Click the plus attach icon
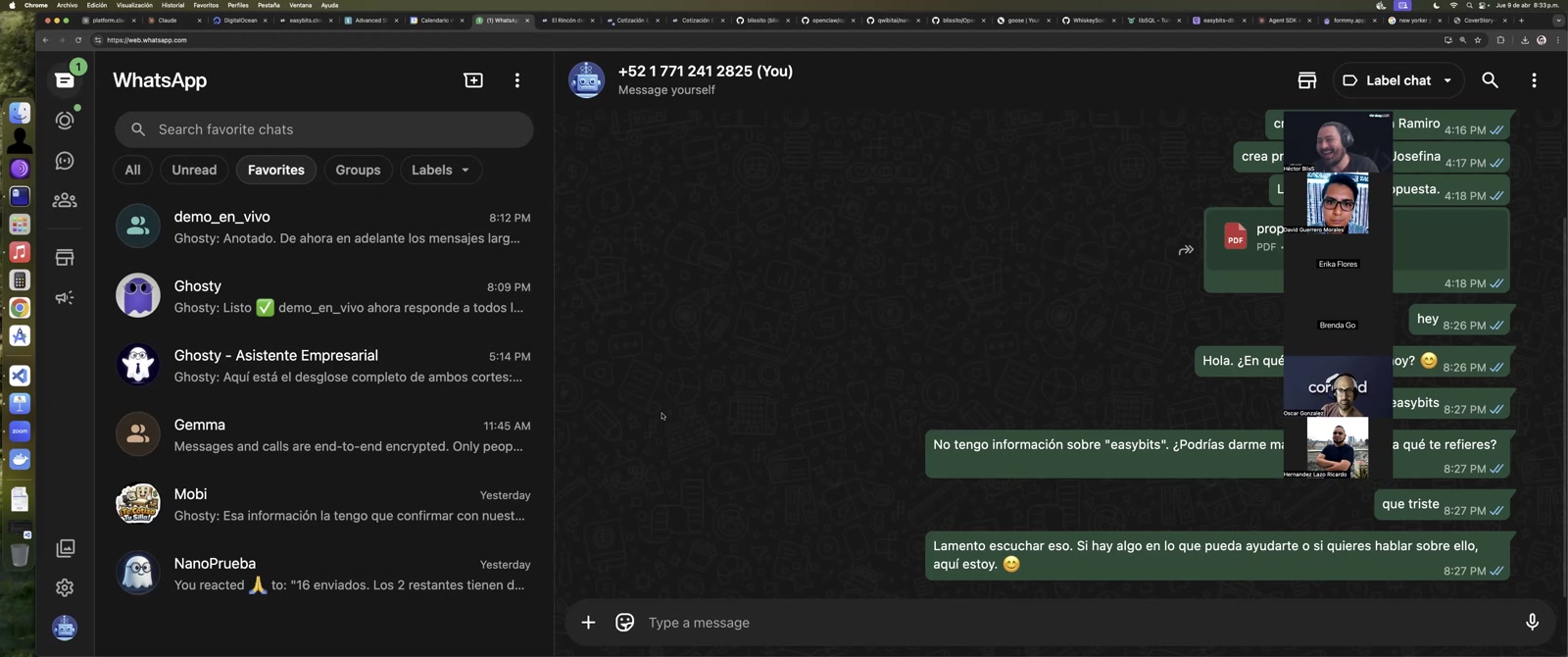Screen dimensions: 1568x657 pos(588,623)
